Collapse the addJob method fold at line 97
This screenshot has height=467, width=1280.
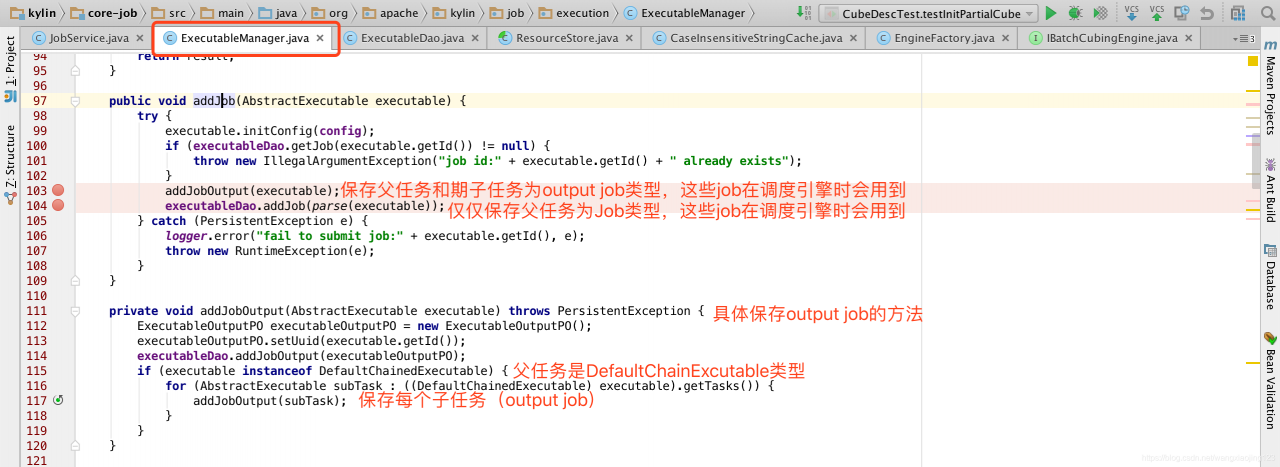(75, 101)
